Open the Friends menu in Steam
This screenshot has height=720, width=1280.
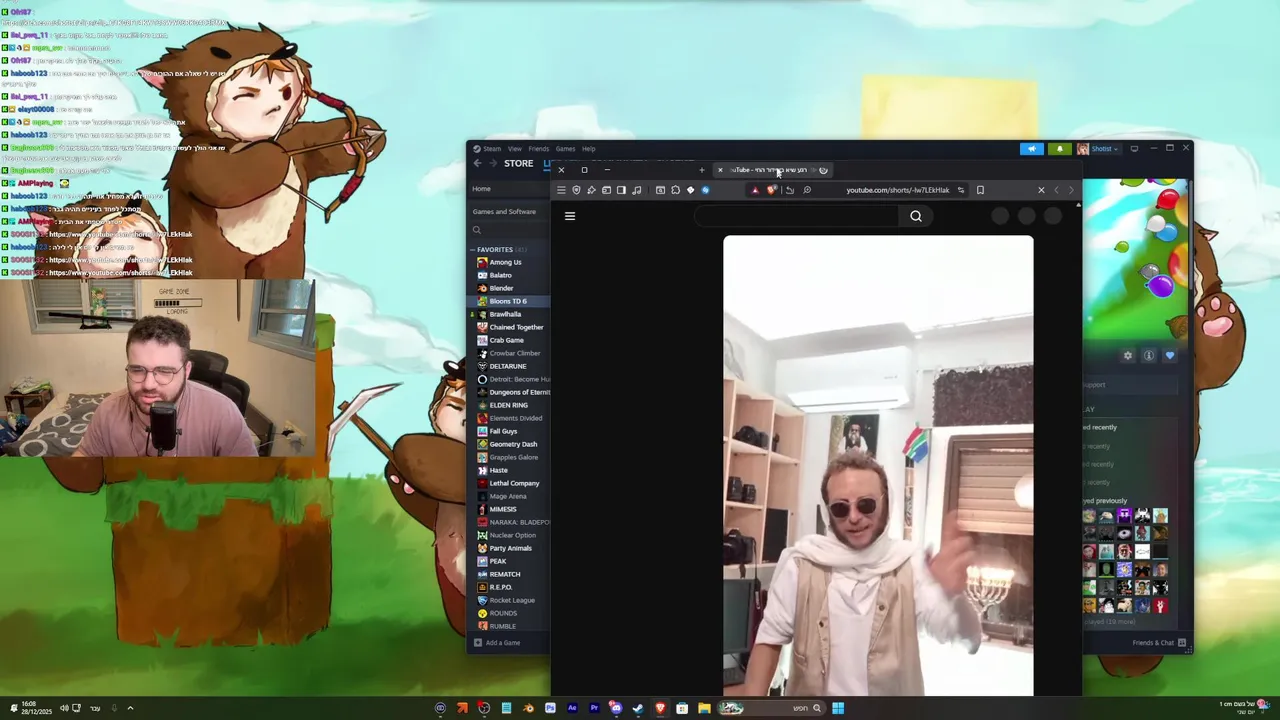pyautogui.click(x=538, y=149)
